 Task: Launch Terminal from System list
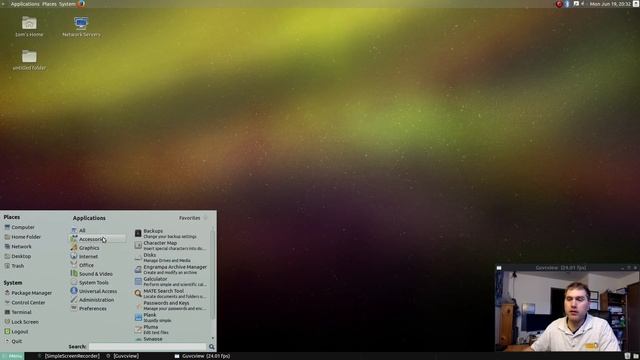pyautogui.click(x=18, y=312)
